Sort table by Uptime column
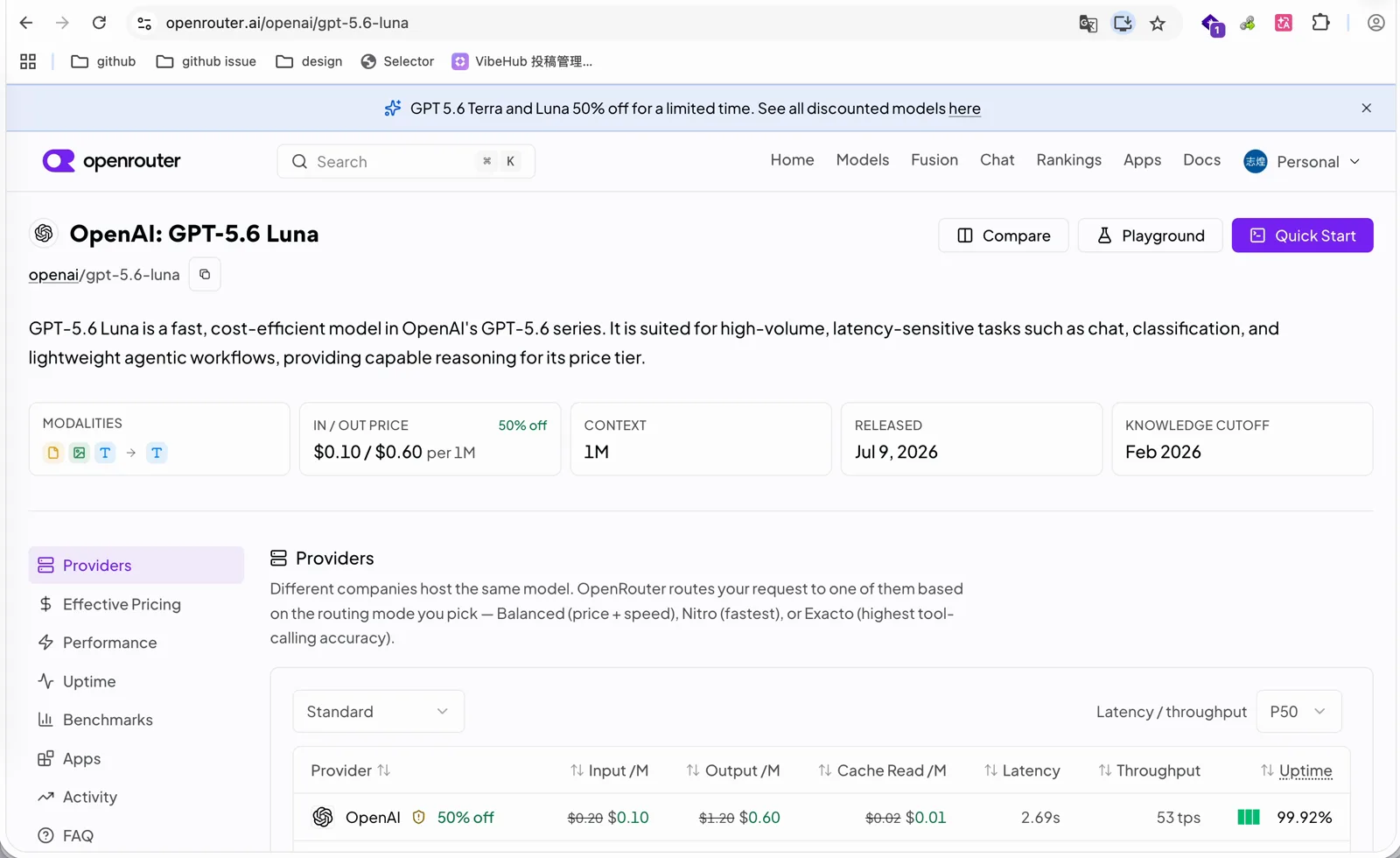Screen dimensions: 1400x858 click(x=1296, y=770)
